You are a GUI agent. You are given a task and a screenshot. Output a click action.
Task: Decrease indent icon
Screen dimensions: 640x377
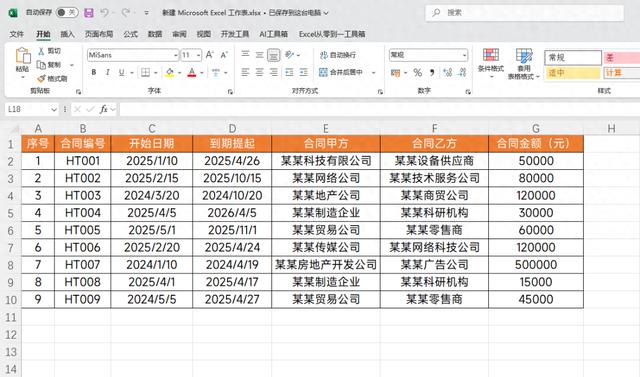coord(289,73)
